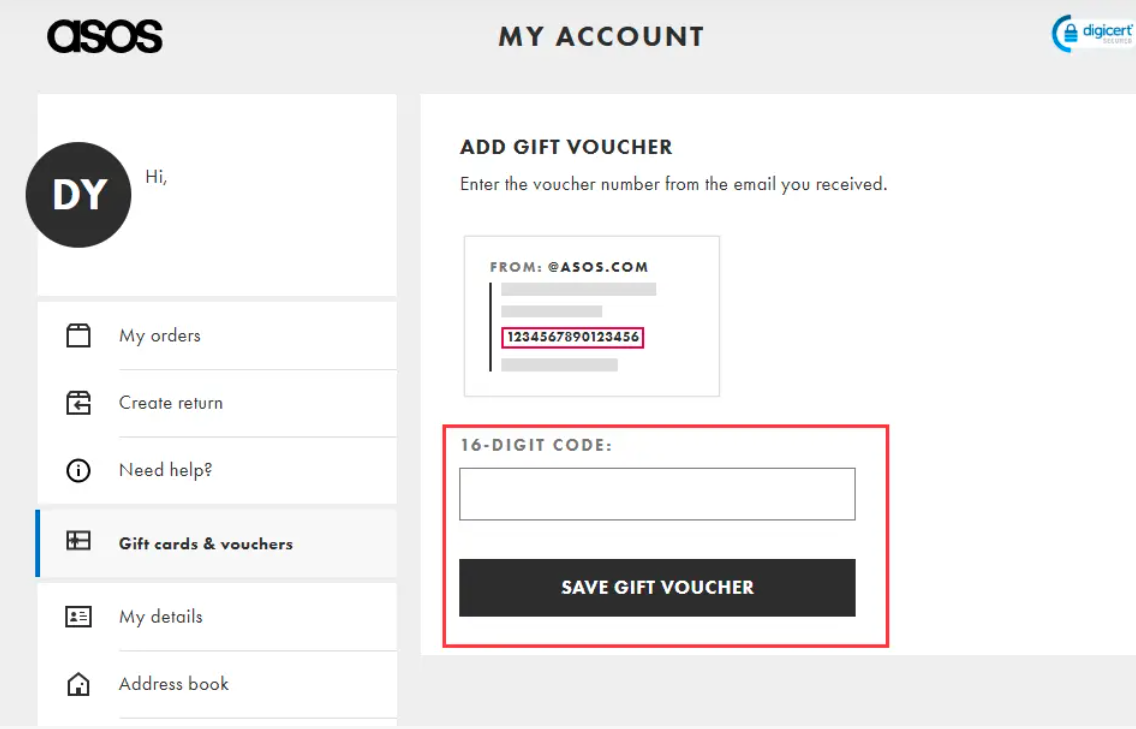The image size is (1136, 729).
Task: Open My details page
Action: click(x=161, y=617)
